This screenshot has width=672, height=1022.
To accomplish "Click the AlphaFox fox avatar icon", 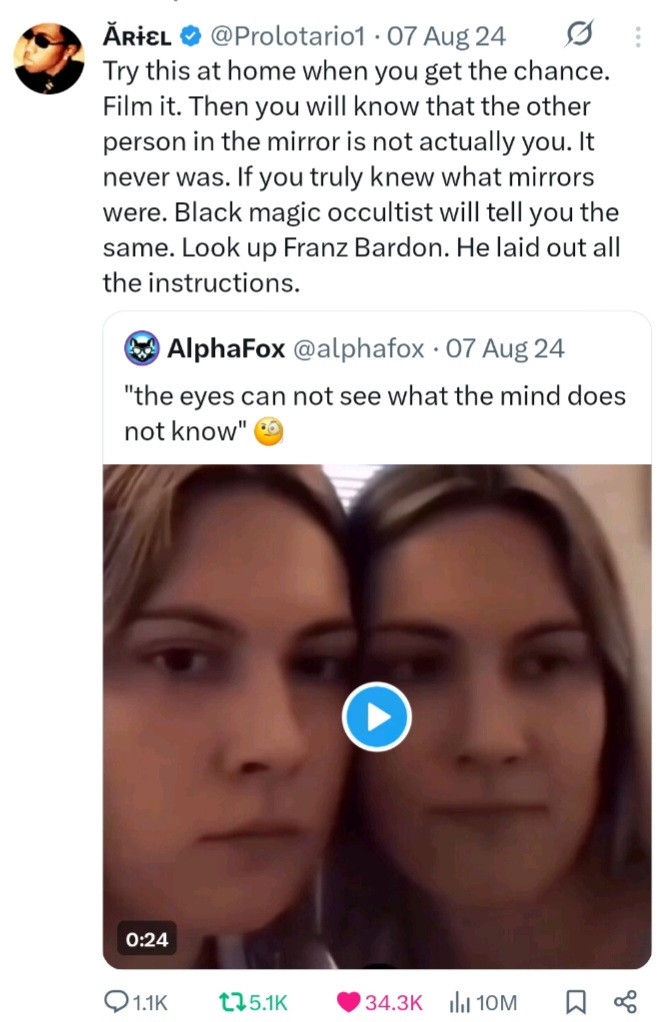I will [141, 348].
